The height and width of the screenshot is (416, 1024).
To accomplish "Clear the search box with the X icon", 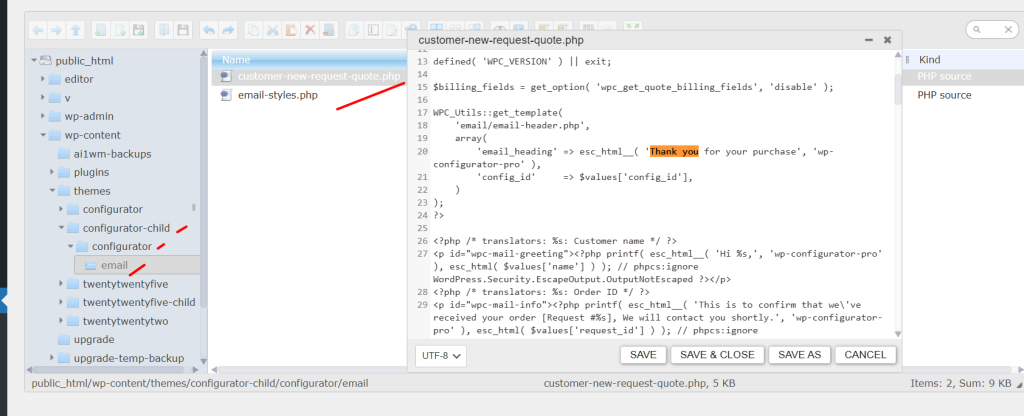I will click(x=1008, y=29).
